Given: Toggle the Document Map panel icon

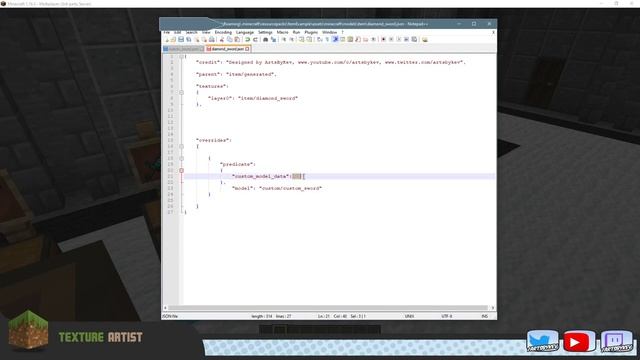Looking at the screenshot, I should point(350,40).
